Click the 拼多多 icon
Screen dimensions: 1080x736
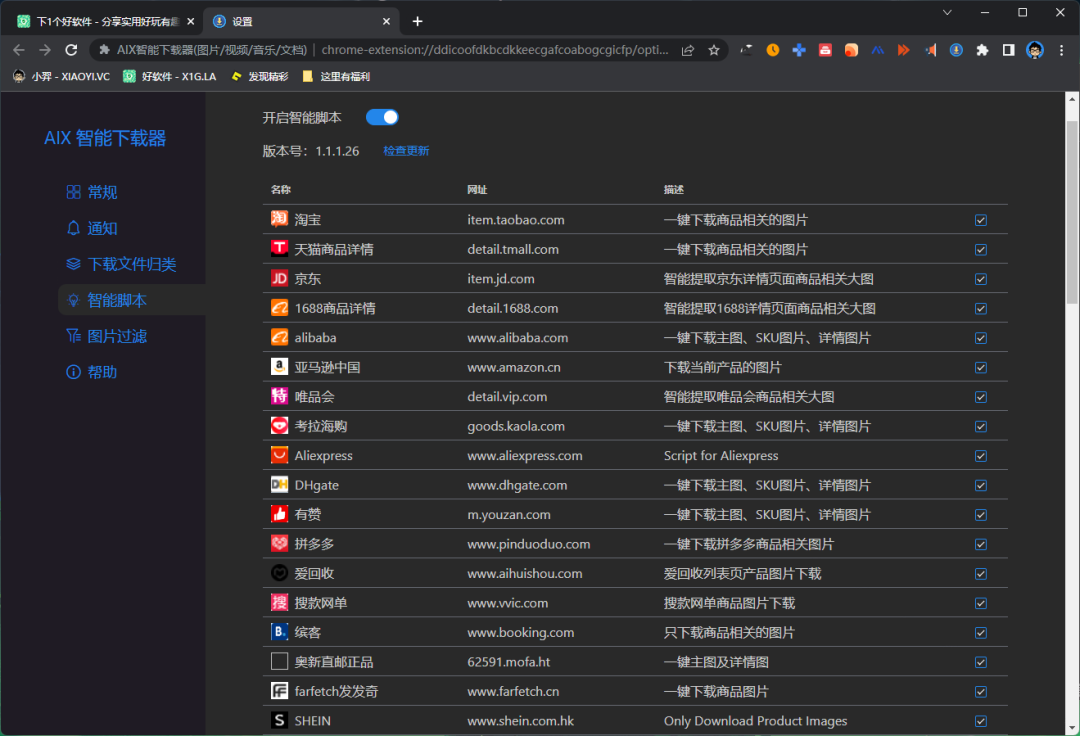279,543
